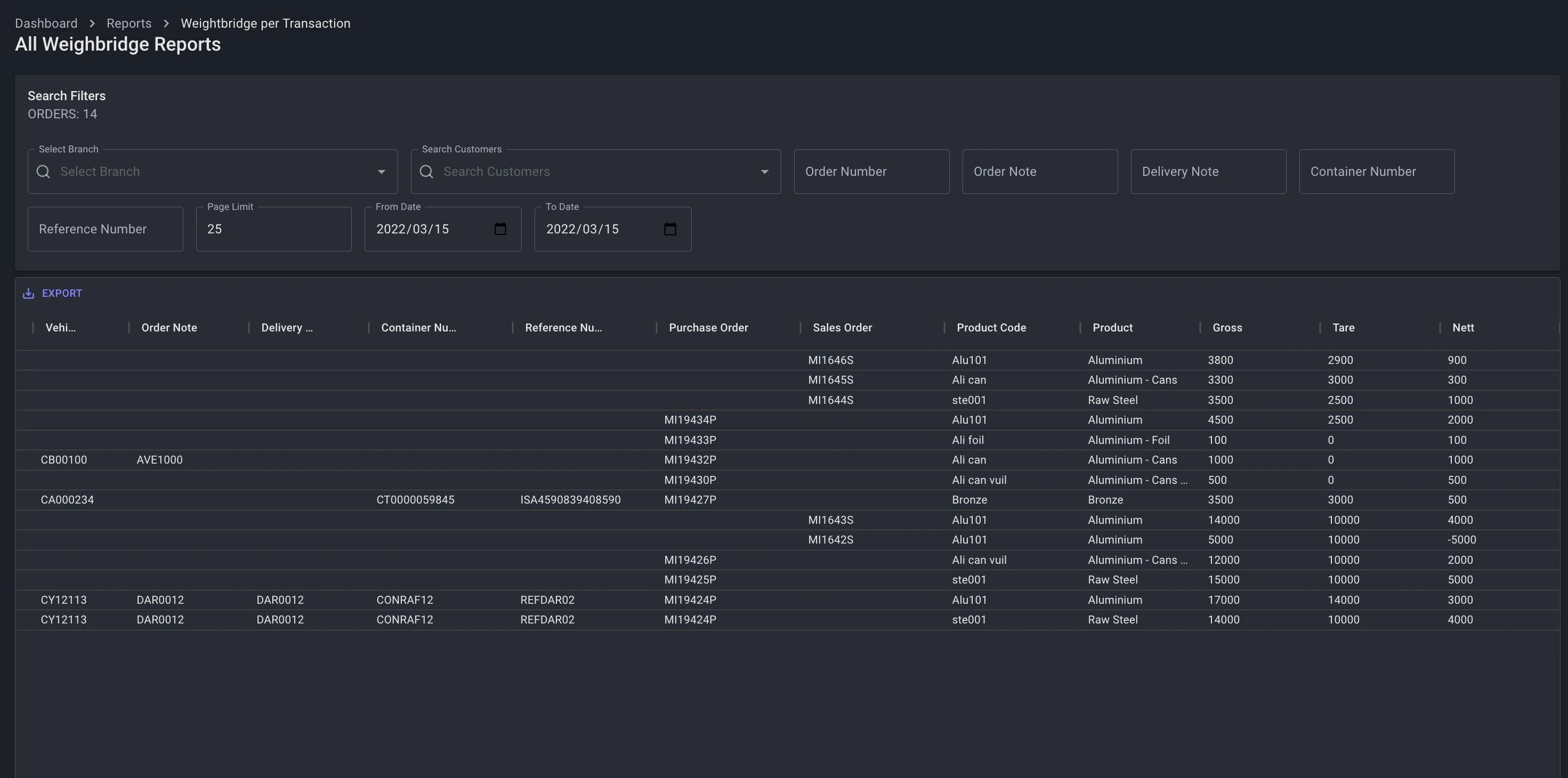
Task: Click the Container Number filter field
Action: [1376, 172]
